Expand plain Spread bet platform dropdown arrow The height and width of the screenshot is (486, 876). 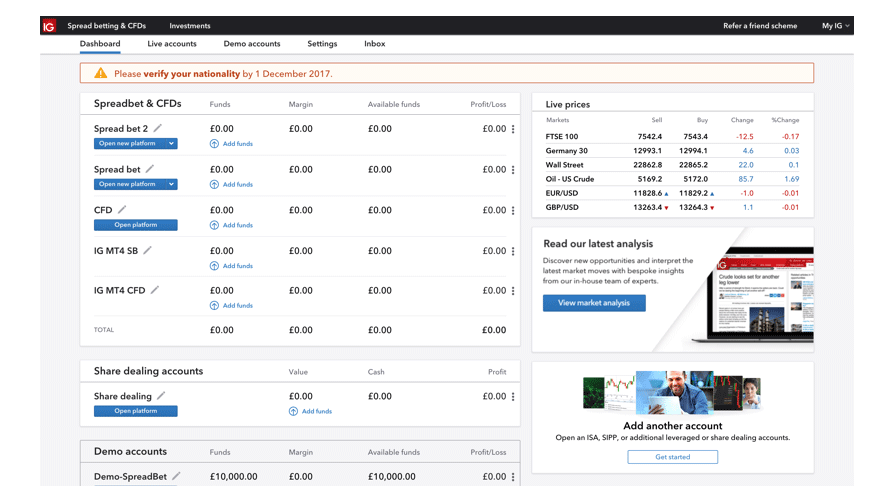[x=172, y=184]
